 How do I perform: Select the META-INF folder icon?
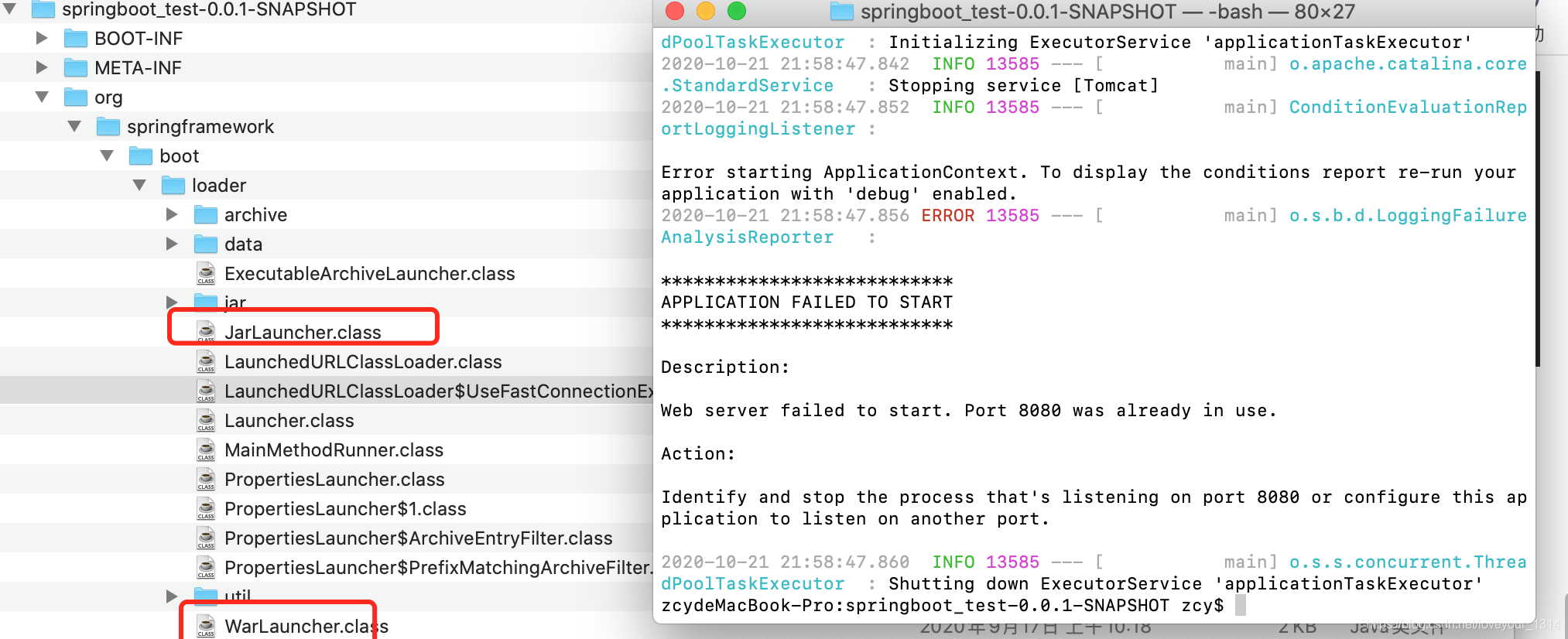75,67
